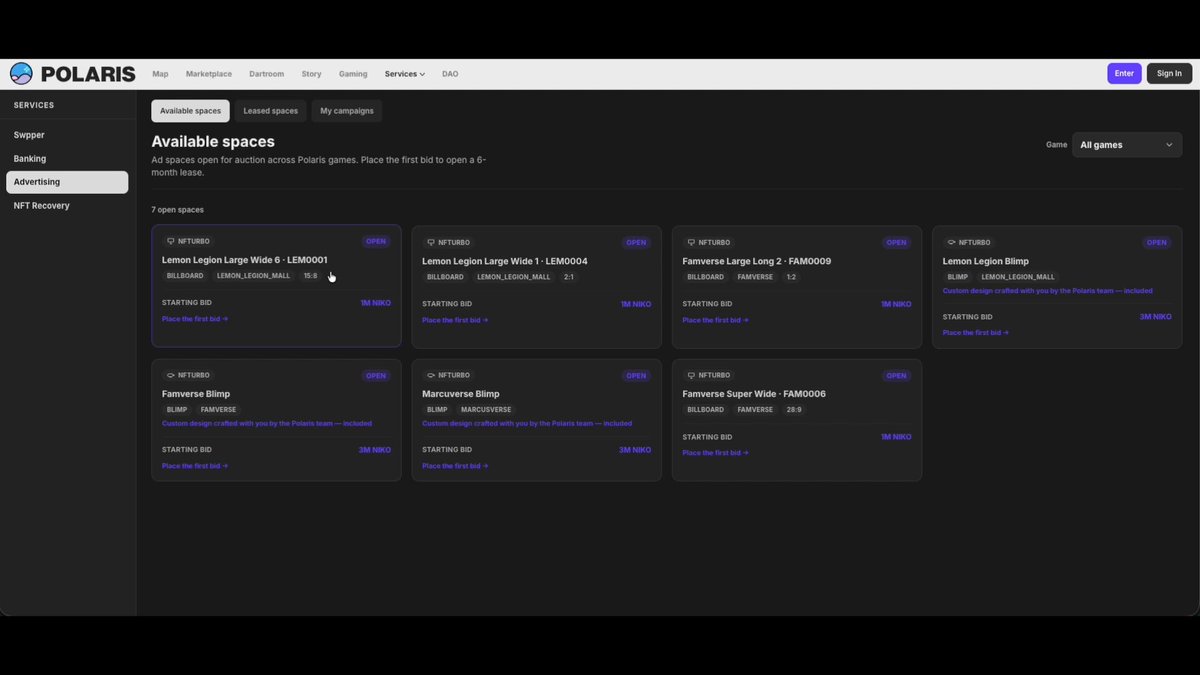The width and height of the screenshot is (1200, 675).
Task: Click the "Marcuverse Blimp" card title
Action: coord(461,394)
